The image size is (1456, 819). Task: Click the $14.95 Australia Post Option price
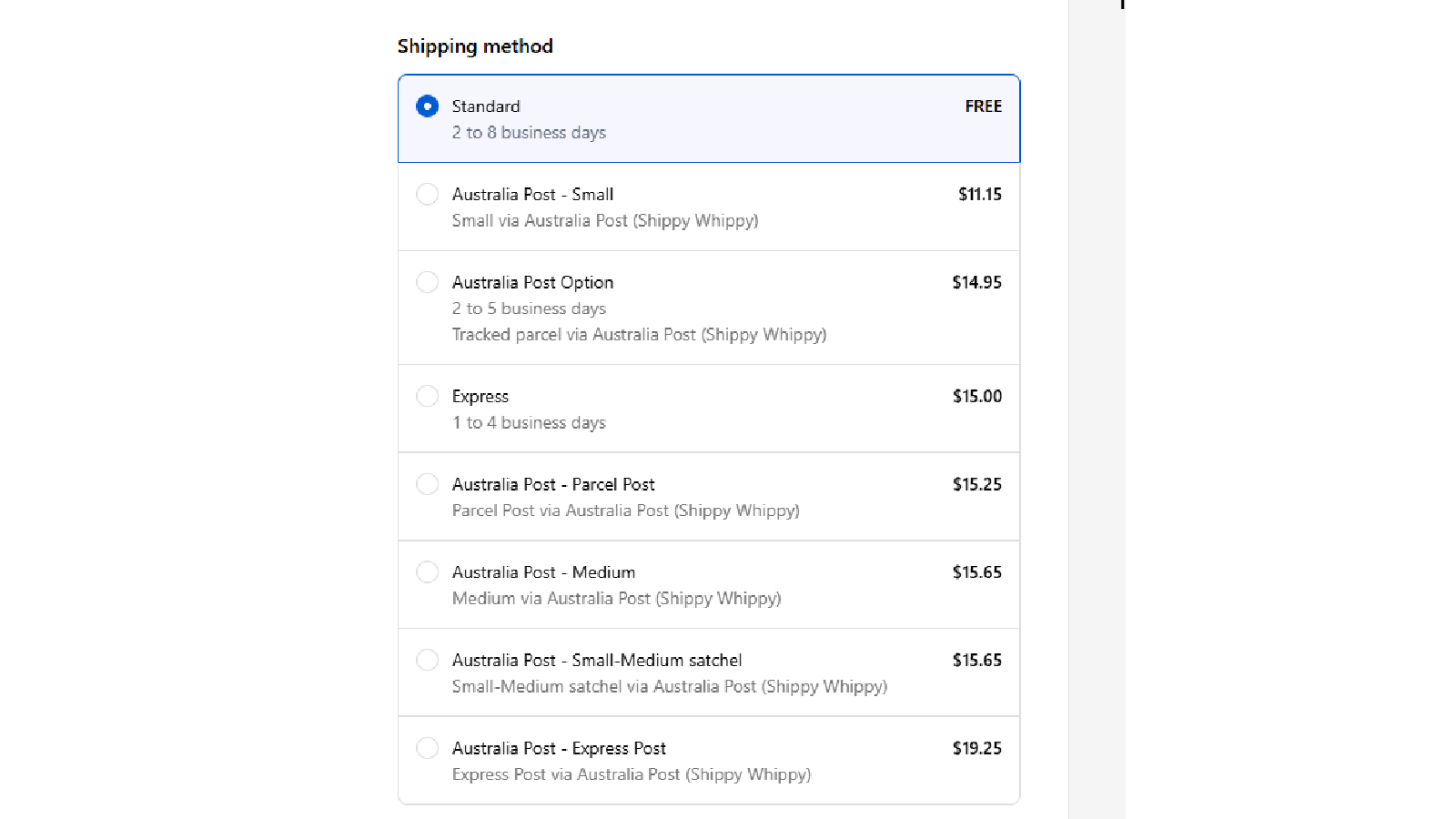click(977, 282)
